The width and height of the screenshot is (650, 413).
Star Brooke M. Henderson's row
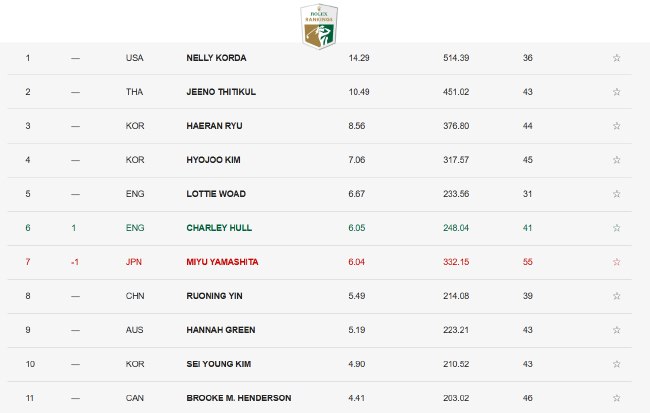click(x=616, y=398)
